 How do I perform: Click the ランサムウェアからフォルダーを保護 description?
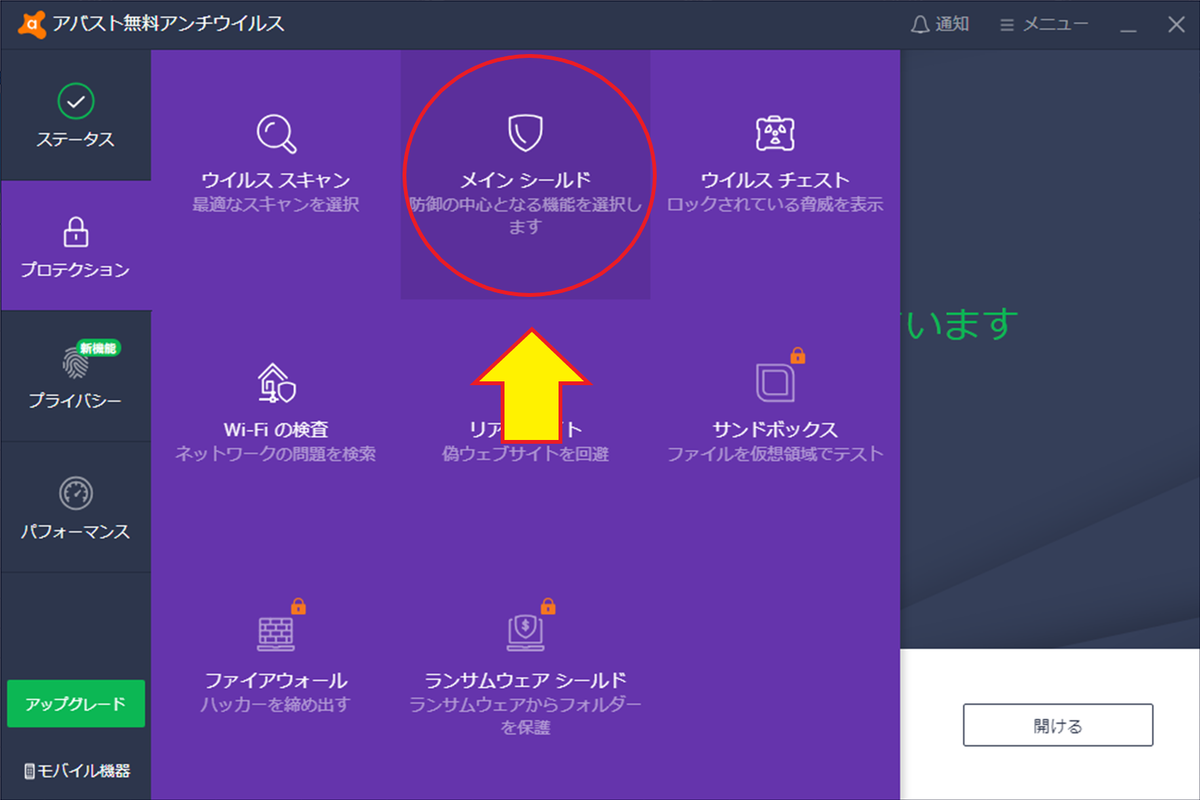(526, 716)
